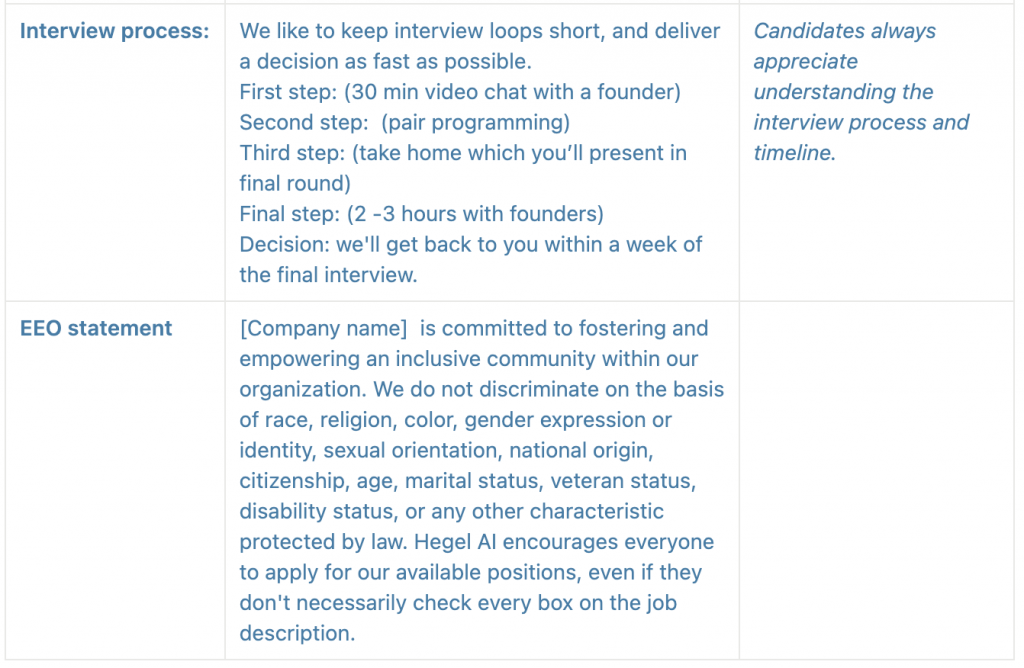The height and width of the screenshot is (668, 1024).
Task: Click the final word "description."
Action: pos(297,633)
